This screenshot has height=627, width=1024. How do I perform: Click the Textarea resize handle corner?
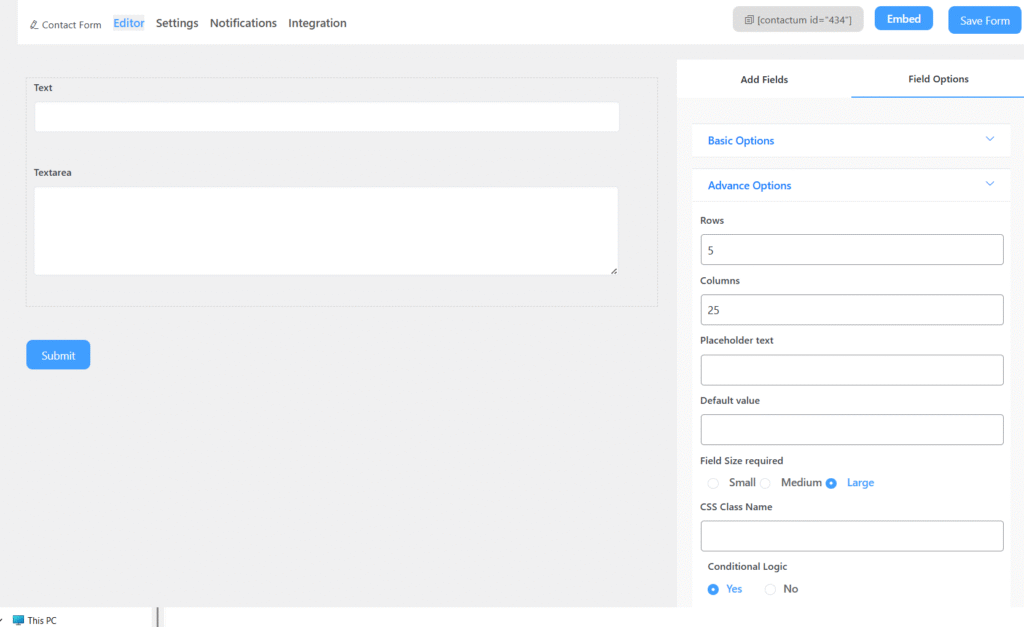pos(613,270)
